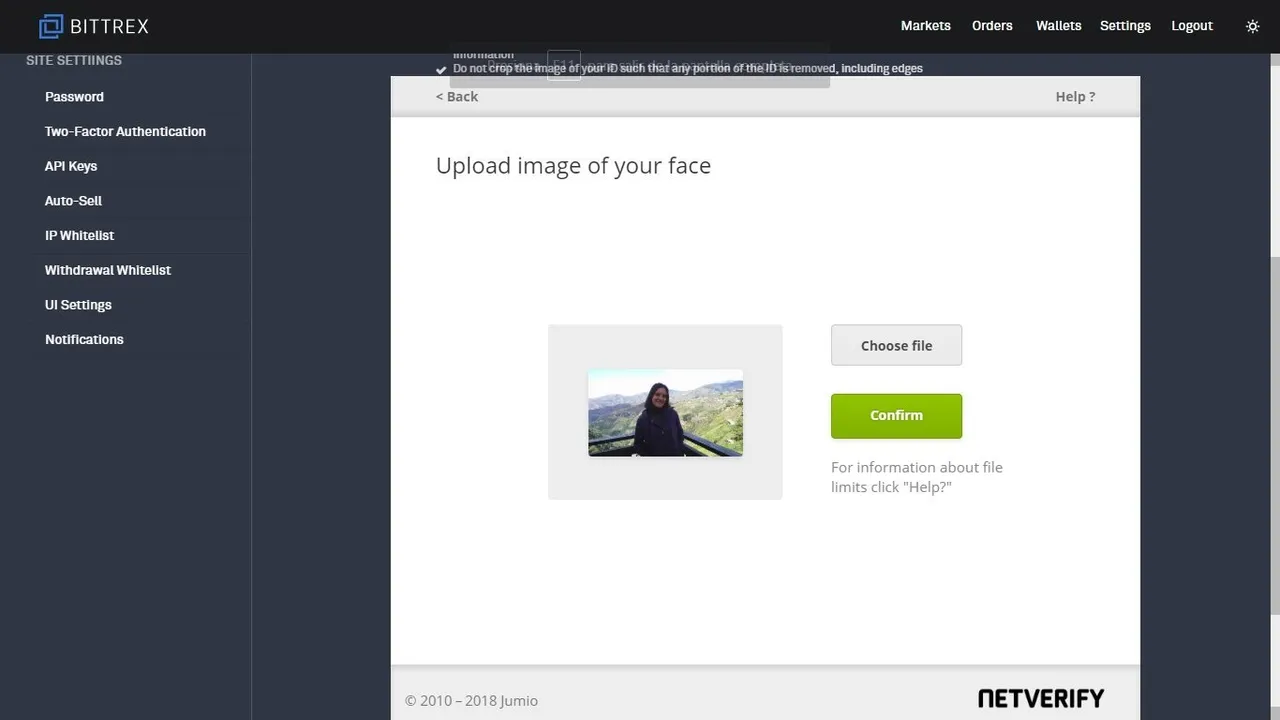The width and height of the screenshot is (1280, 720).
Task: Click the page's vertical scrollbar
Action: tap(1275, 435)
